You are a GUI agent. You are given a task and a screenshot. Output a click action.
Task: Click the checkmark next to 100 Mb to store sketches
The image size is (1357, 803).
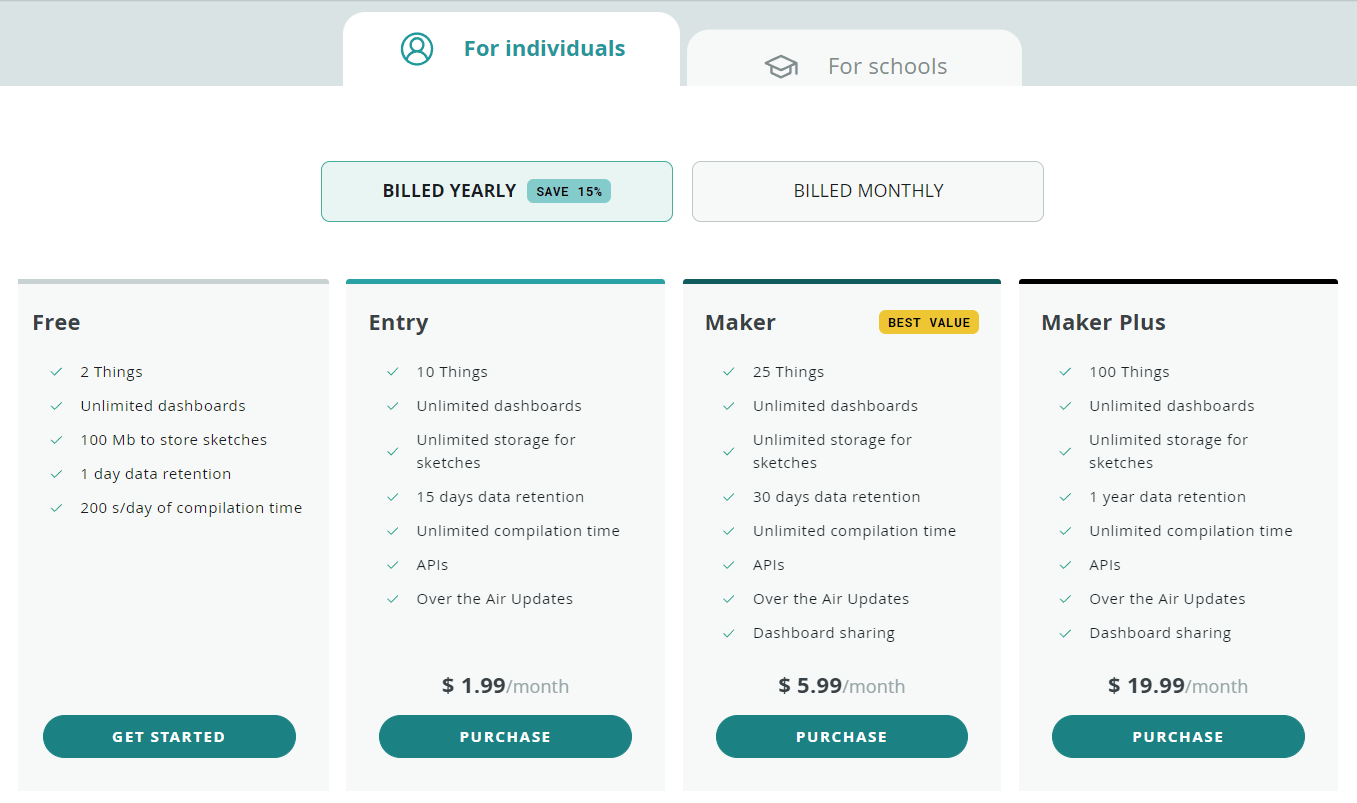pos(57,440)
